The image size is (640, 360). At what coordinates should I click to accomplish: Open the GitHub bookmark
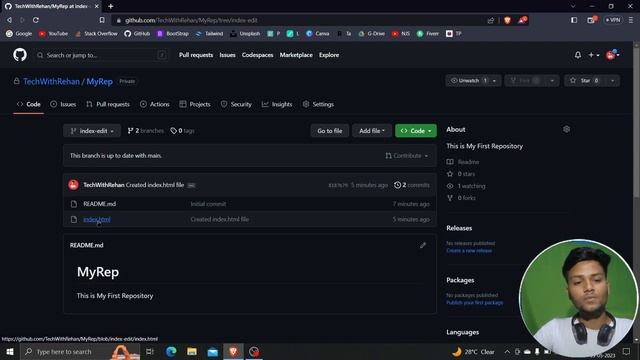click(x=137, y=33)
